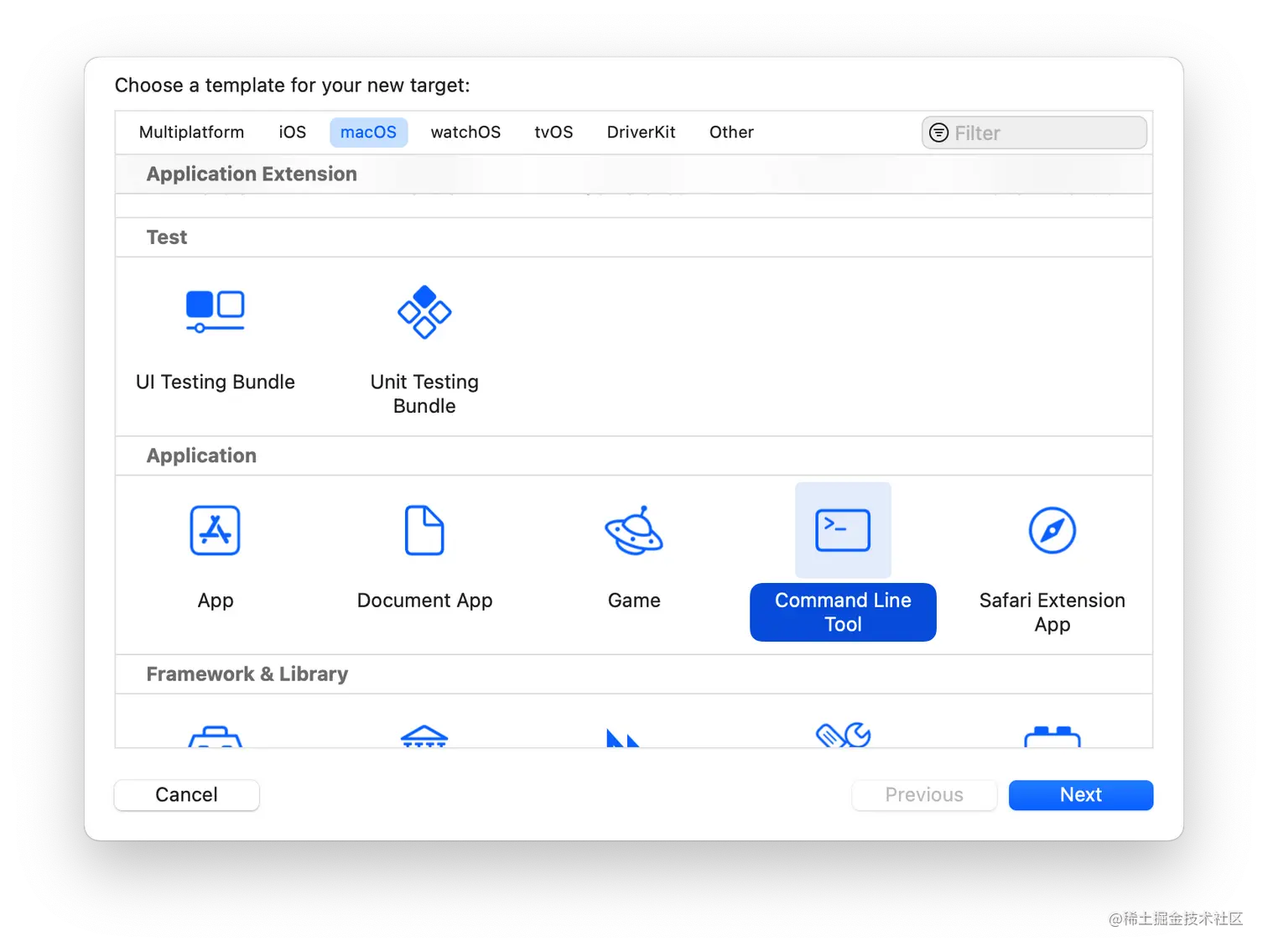The height and width of the screenshot is (952, 1268).
Task: Choose the Document App template icon
Action: 424,530
